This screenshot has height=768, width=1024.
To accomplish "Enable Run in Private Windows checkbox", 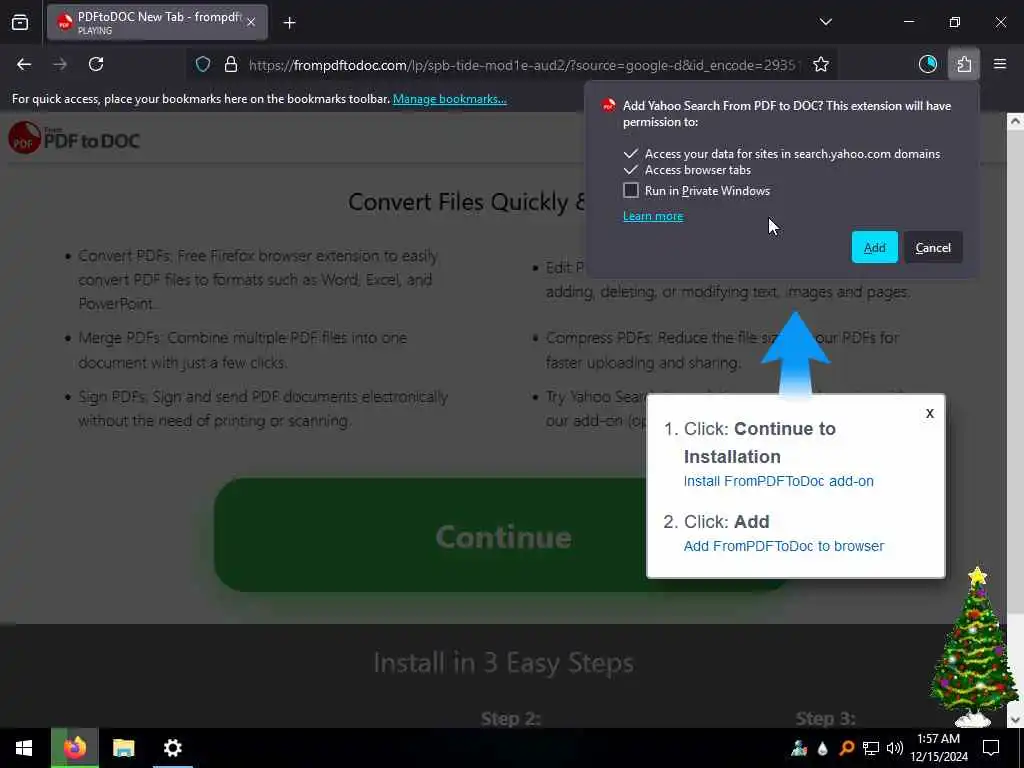I will tap(631, 190).
